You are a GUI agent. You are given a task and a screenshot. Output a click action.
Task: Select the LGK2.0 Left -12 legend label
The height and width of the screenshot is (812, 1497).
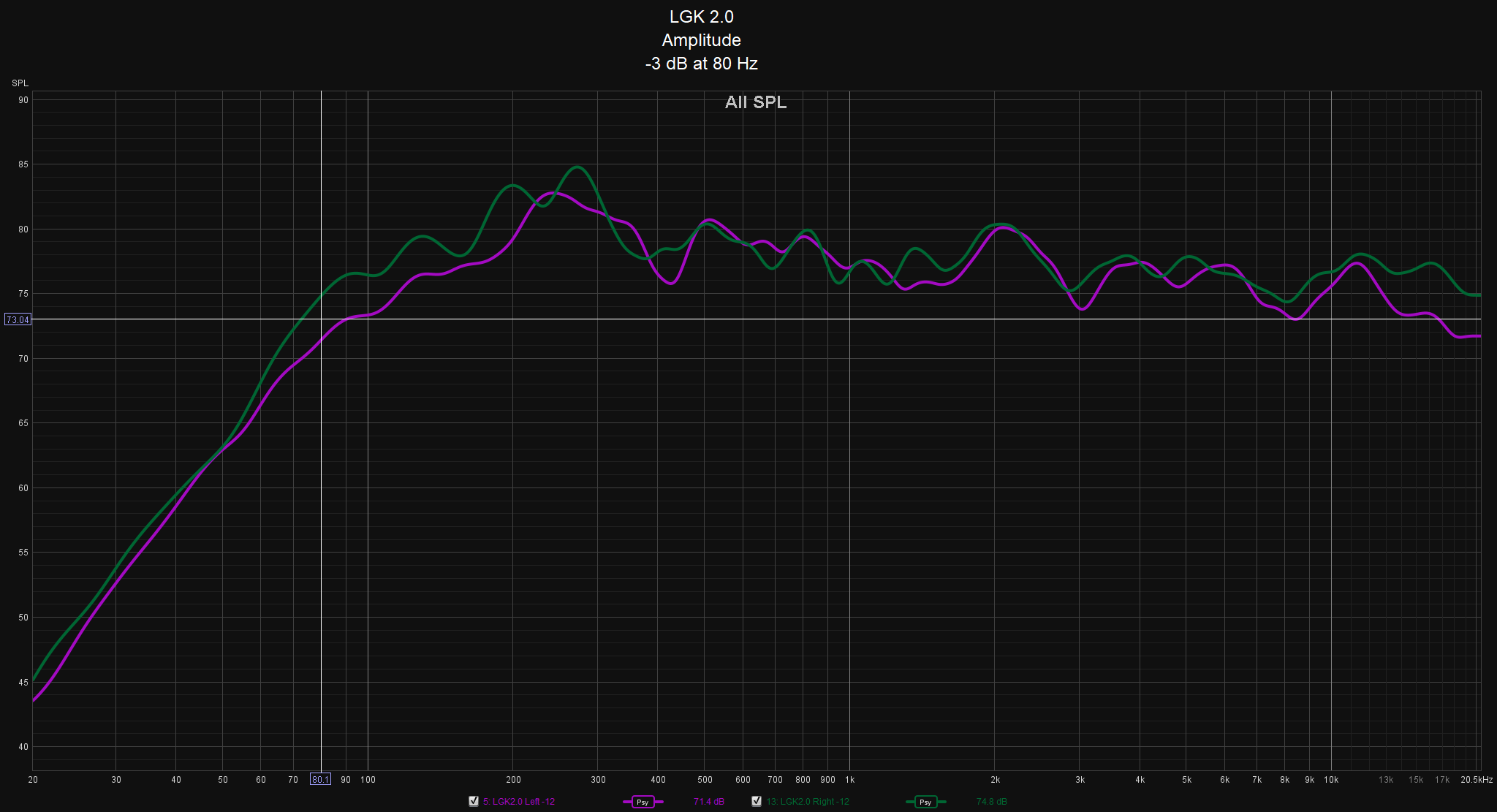point(519,802)
